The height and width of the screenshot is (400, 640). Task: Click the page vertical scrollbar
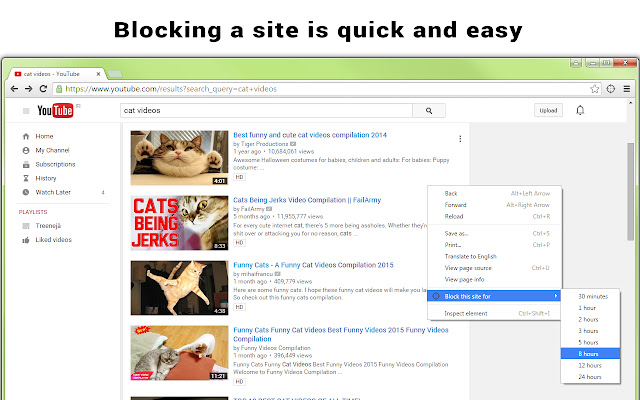click(x=630, y=180)
